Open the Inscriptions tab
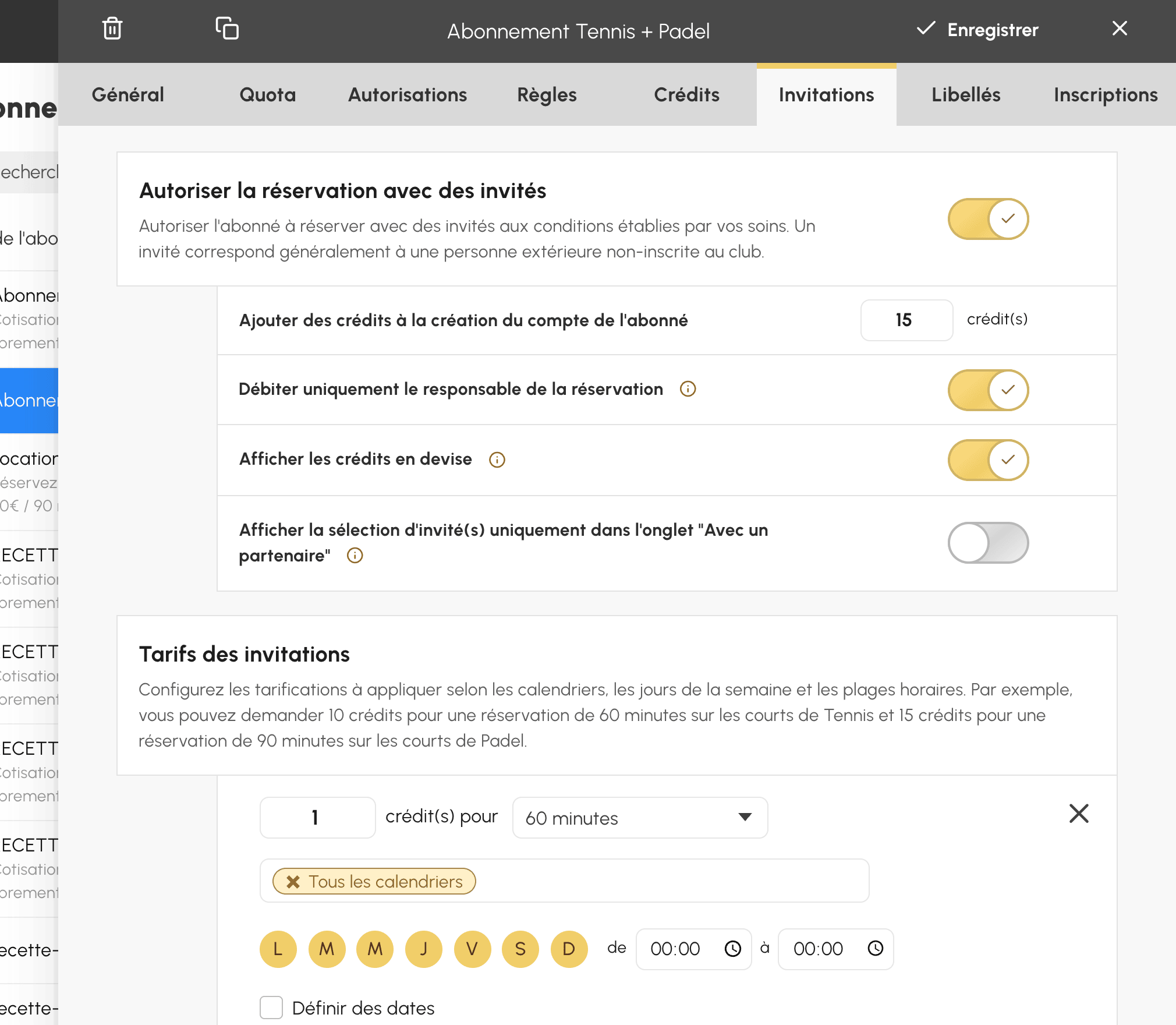This screenshot has width=1176, height=1025. click(1106, 94)
